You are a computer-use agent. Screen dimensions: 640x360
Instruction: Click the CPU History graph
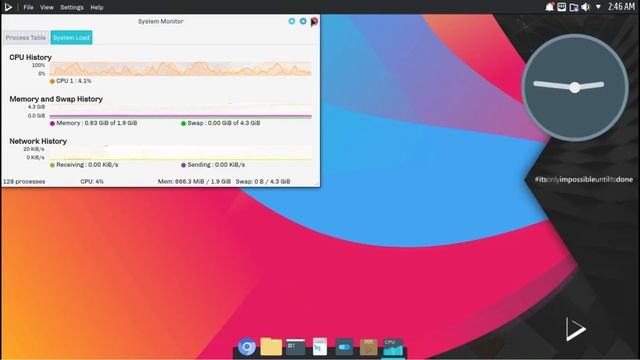point(181,69)
